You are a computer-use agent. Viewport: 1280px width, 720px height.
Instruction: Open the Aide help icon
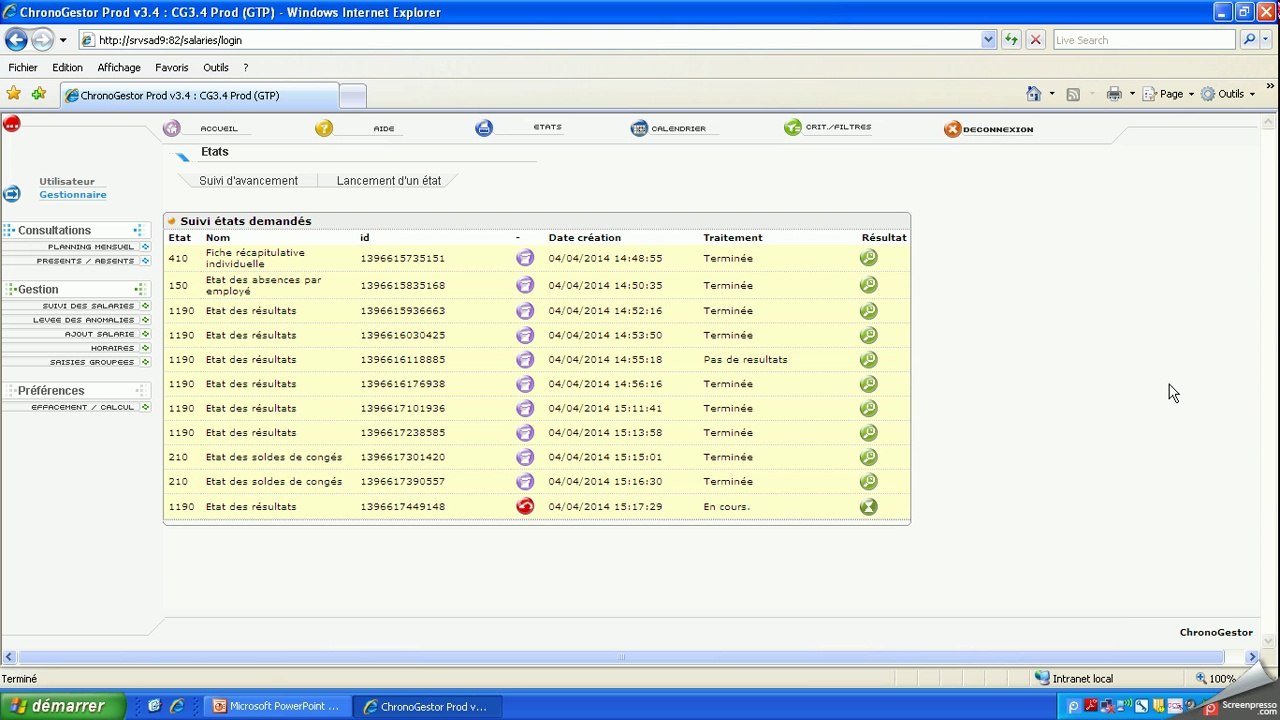(324, 129)
